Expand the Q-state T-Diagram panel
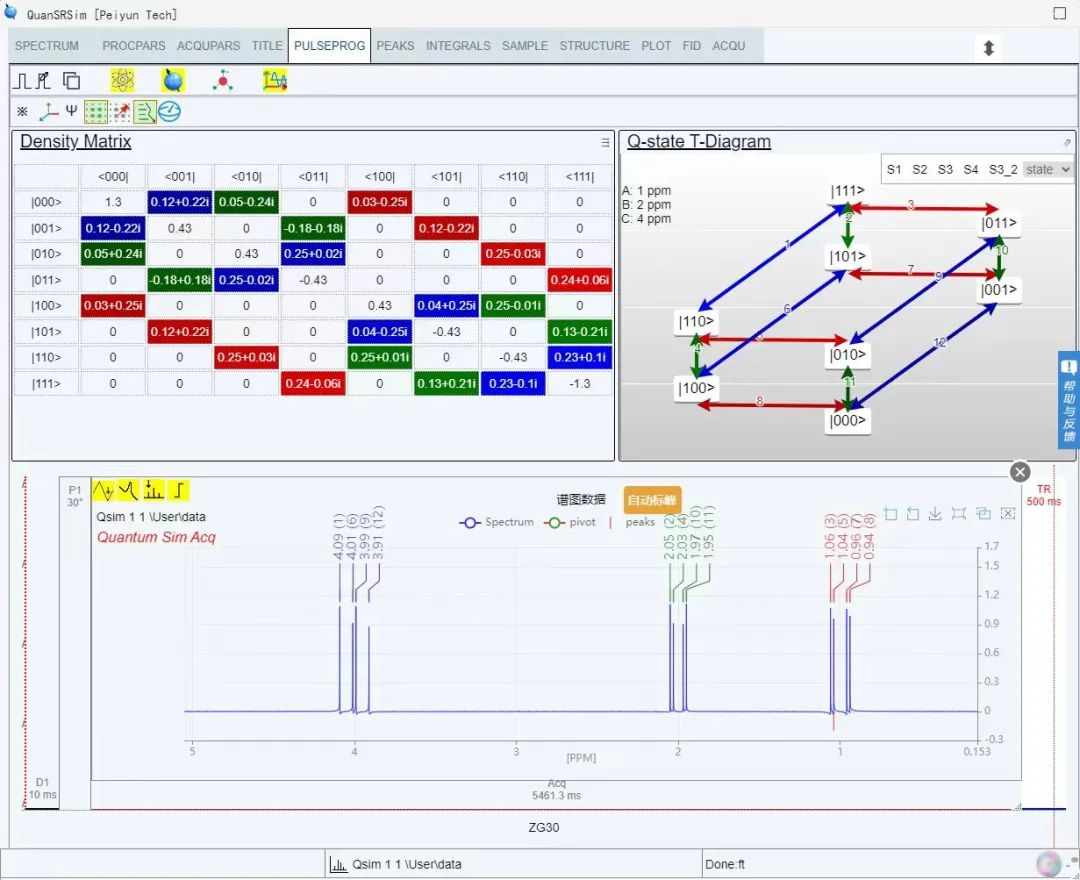This screenshot has width=1080, height=880. 1066,143
